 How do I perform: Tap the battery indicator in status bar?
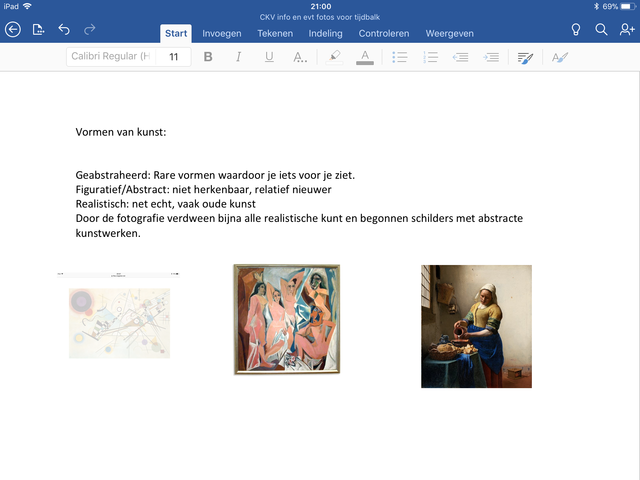click(628, 7)
